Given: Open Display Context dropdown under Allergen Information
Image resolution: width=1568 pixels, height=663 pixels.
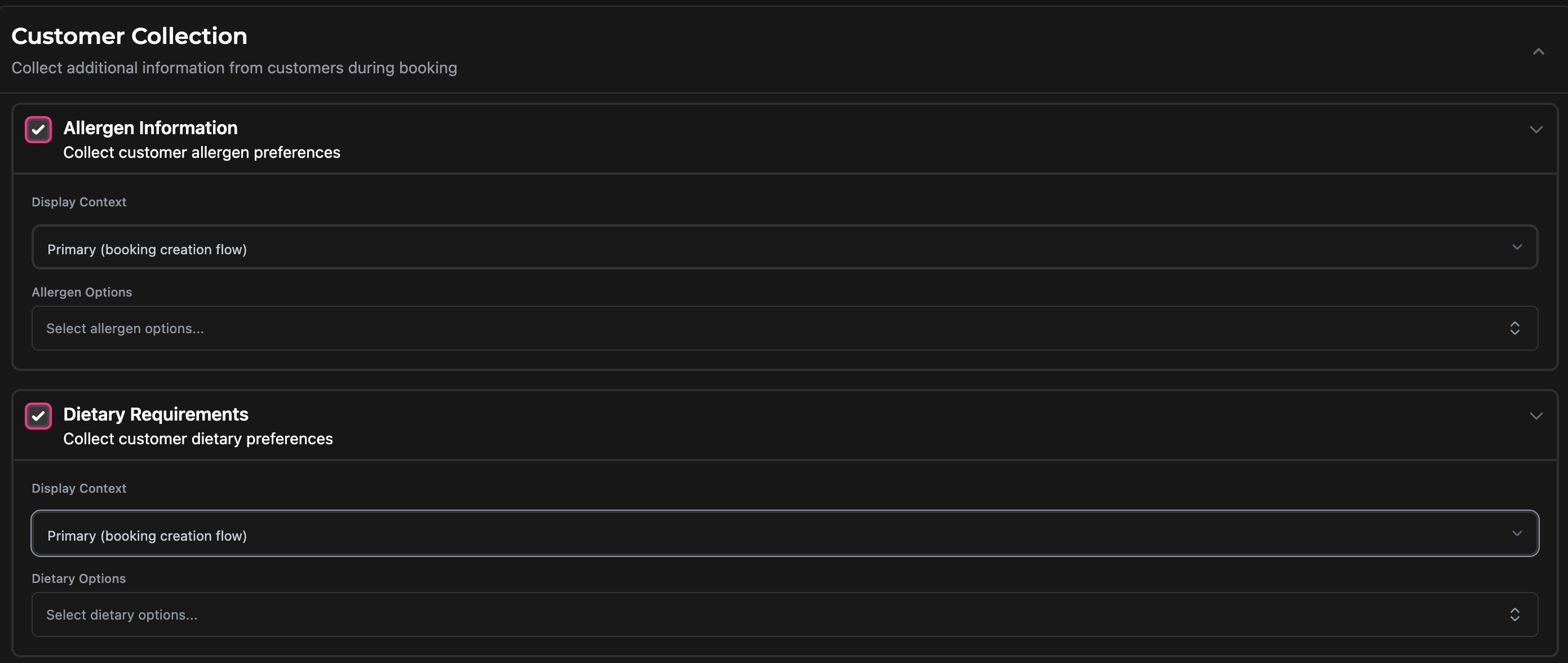Looking at the screenshot, I should point(784,247).
